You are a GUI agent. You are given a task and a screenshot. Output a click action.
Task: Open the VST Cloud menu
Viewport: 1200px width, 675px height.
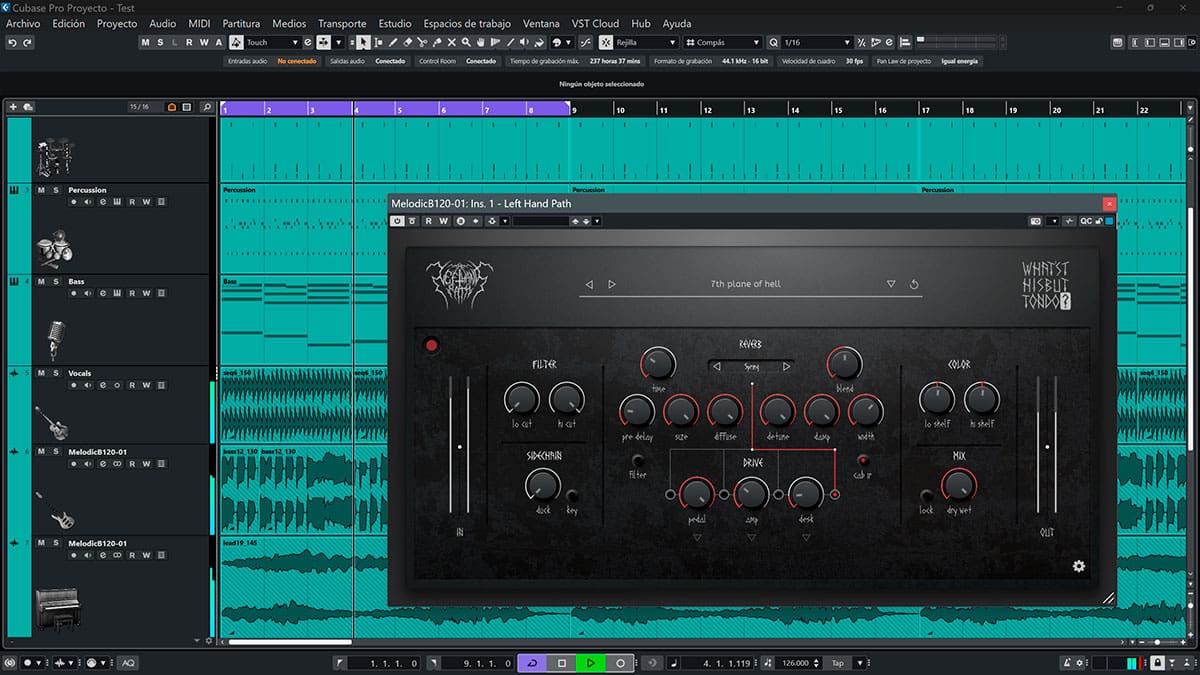pos(595,23)
